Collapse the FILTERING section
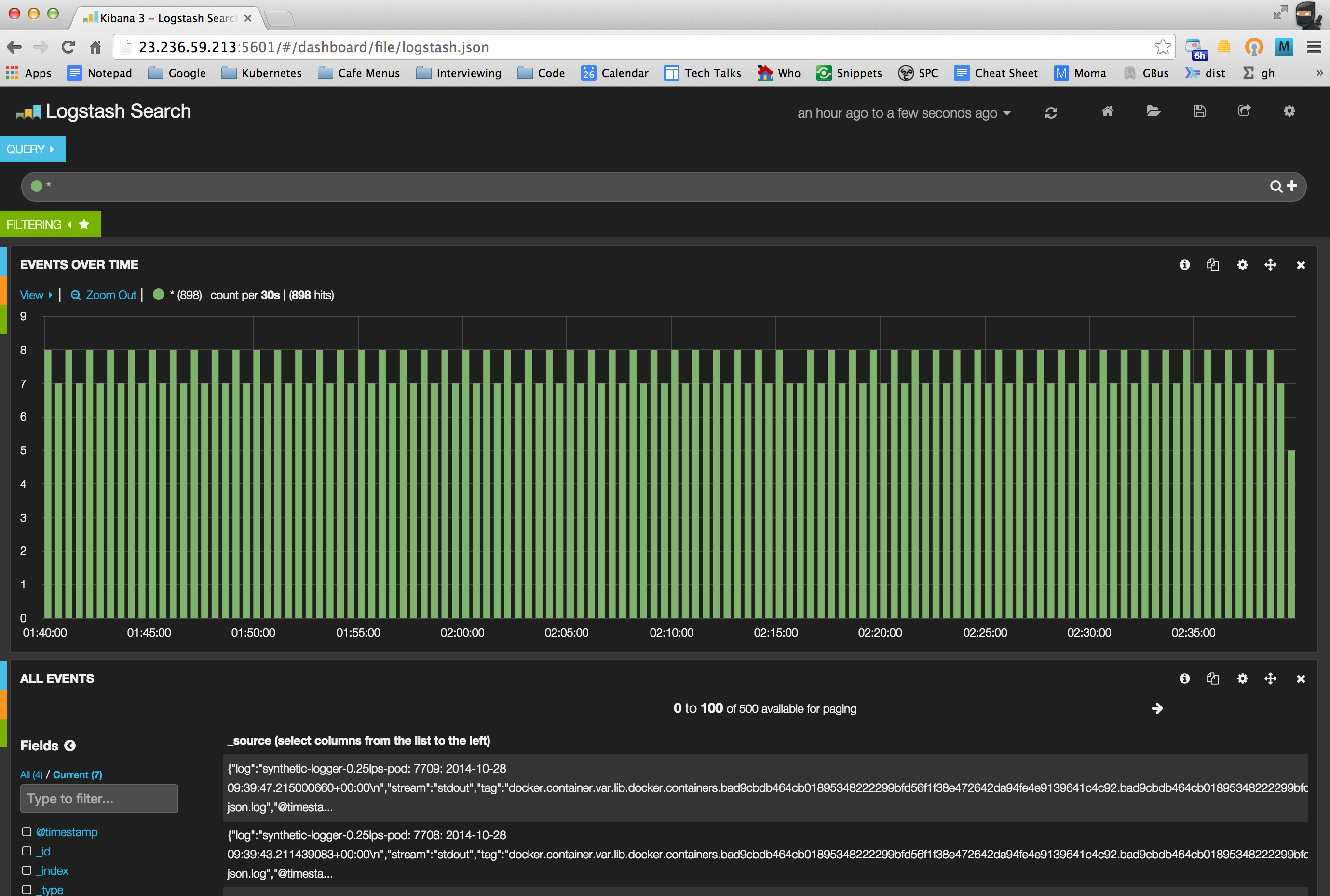 [x=39, y=224]
